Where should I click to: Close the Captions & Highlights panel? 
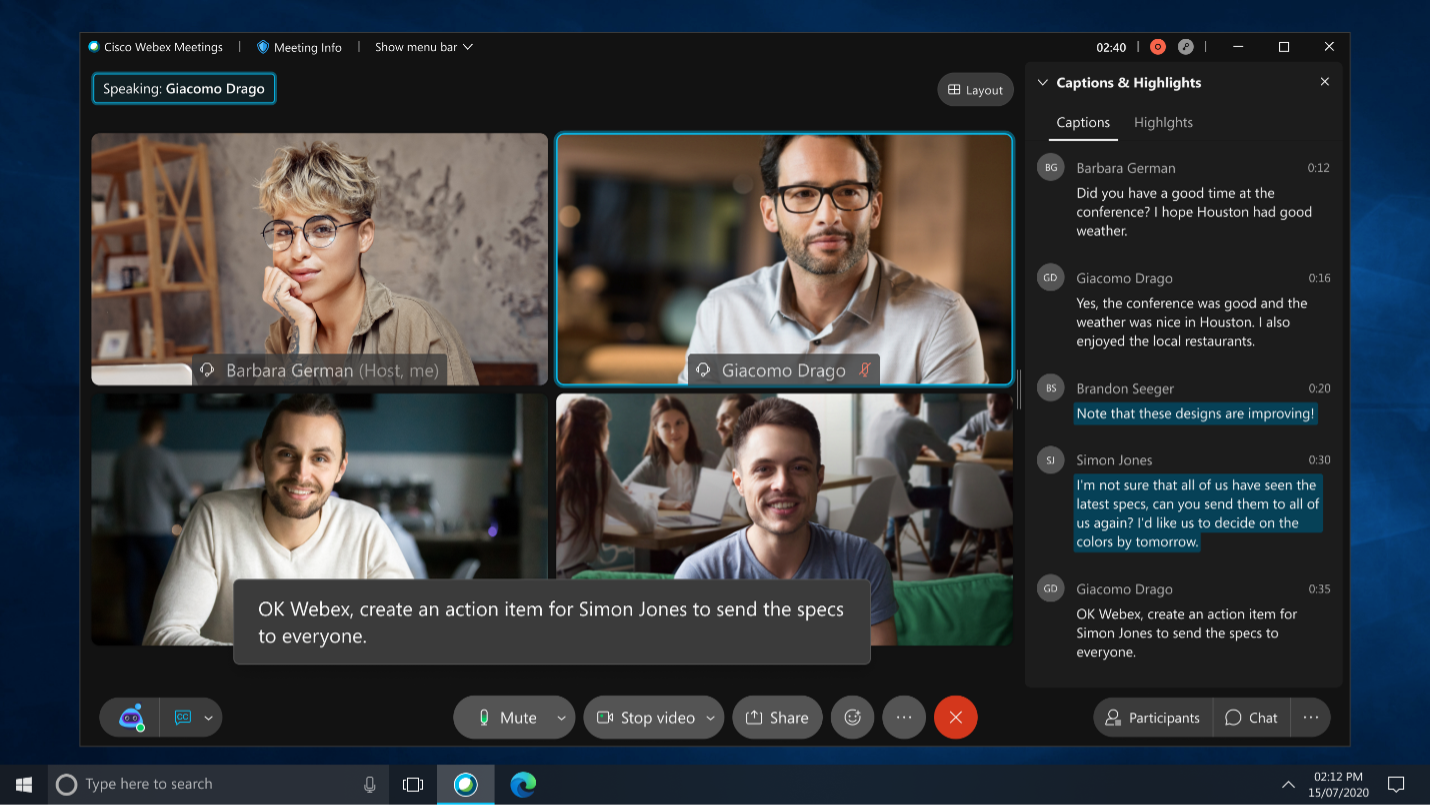(1325, 82)
